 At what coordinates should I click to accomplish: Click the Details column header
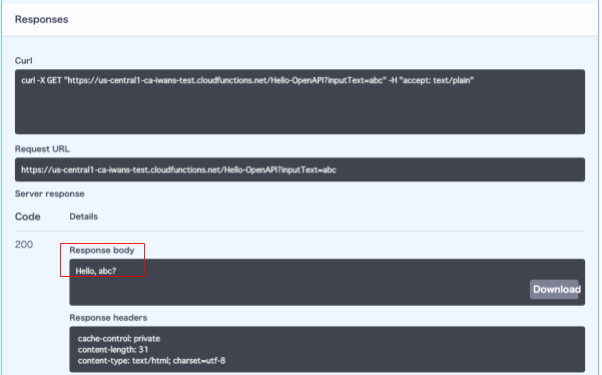(84, 216)
